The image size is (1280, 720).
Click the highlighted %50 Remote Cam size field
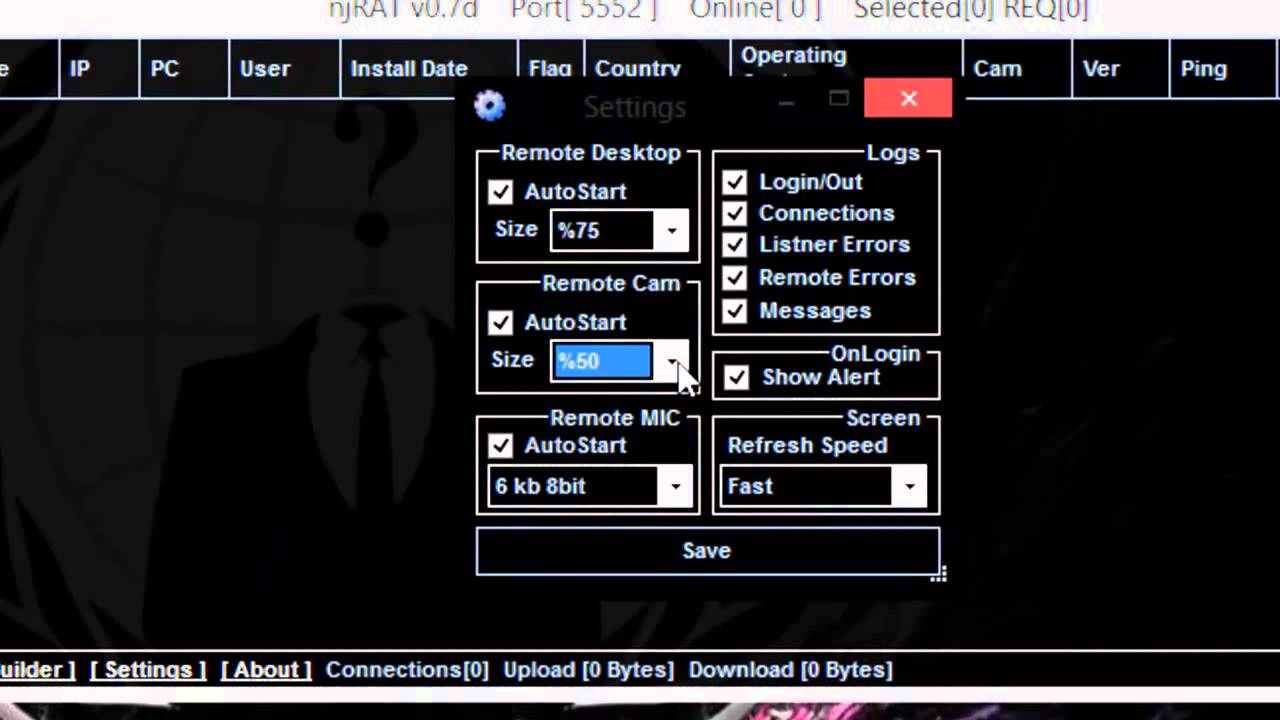[x=603, y=361]
